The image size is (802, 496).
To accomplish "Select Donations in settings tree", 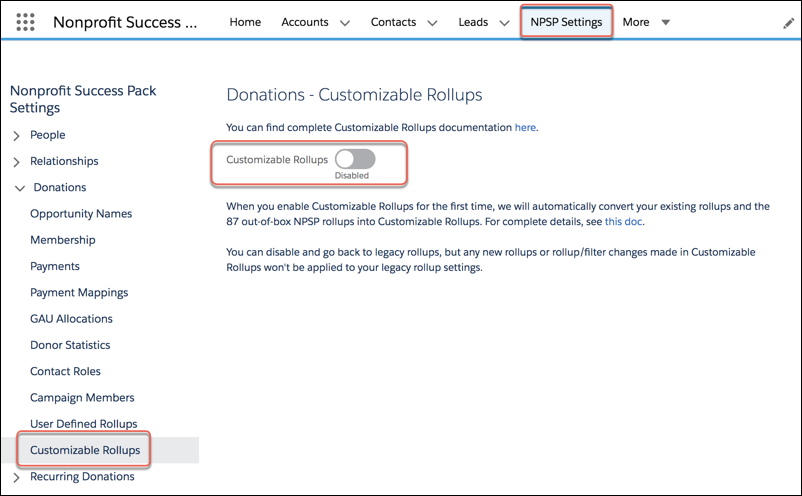I will click(60, 187).
